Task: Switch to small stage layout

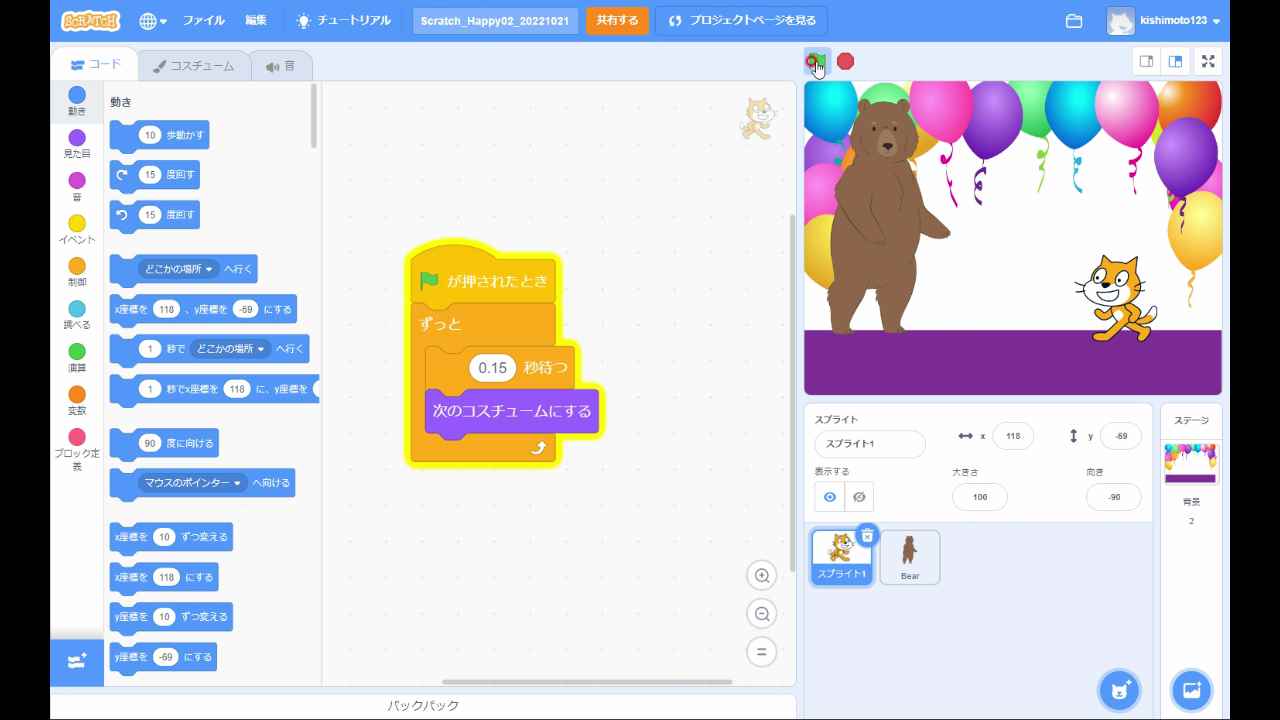Action: click(1146, 61)
